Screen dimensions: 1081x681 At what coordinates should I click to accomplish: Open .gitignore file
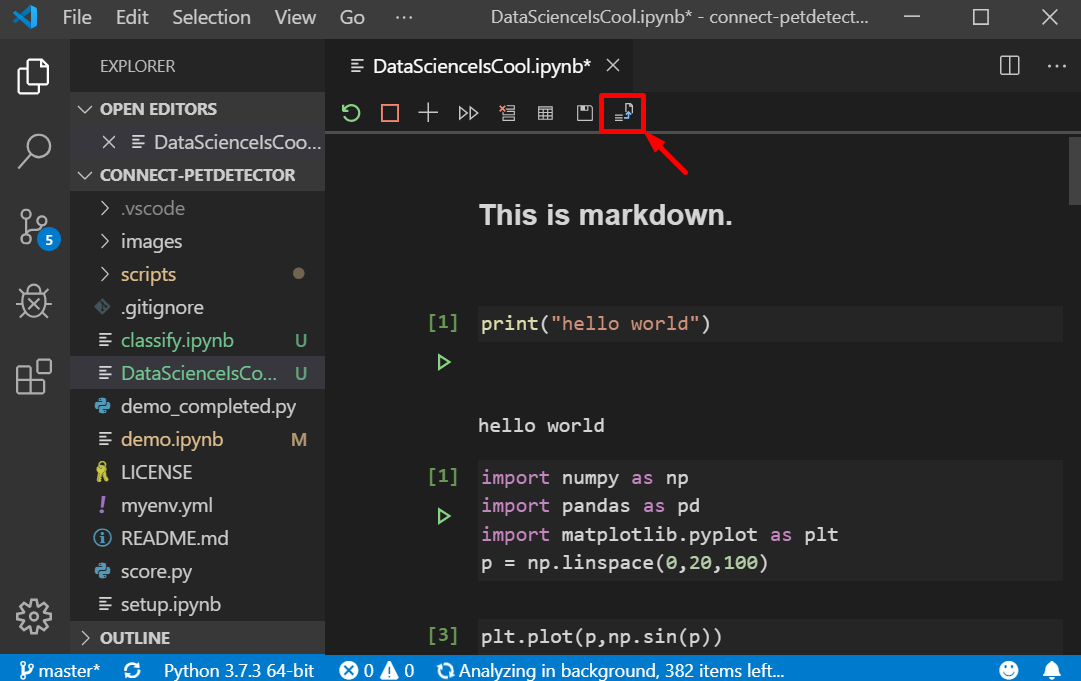(x=197, y=307)
